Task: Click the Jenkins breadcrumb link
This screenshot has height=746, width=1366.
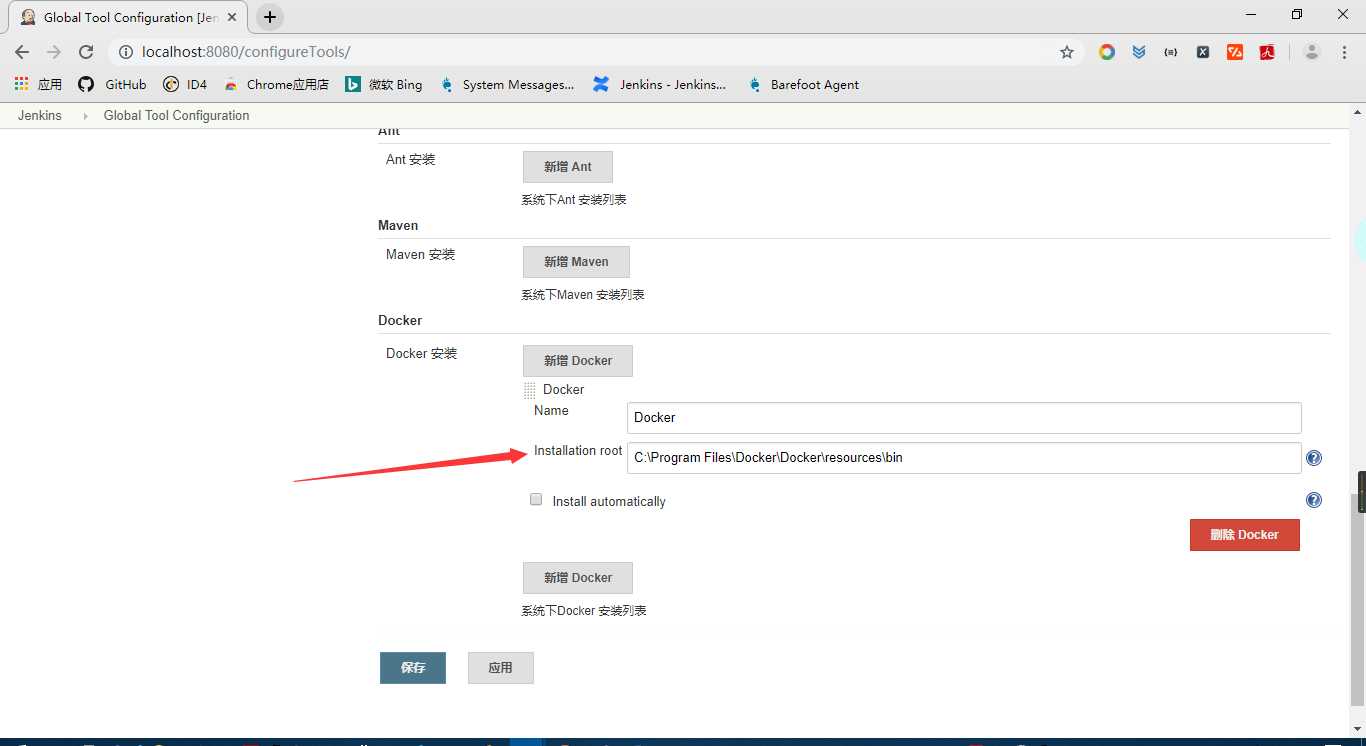Action: 40,115
